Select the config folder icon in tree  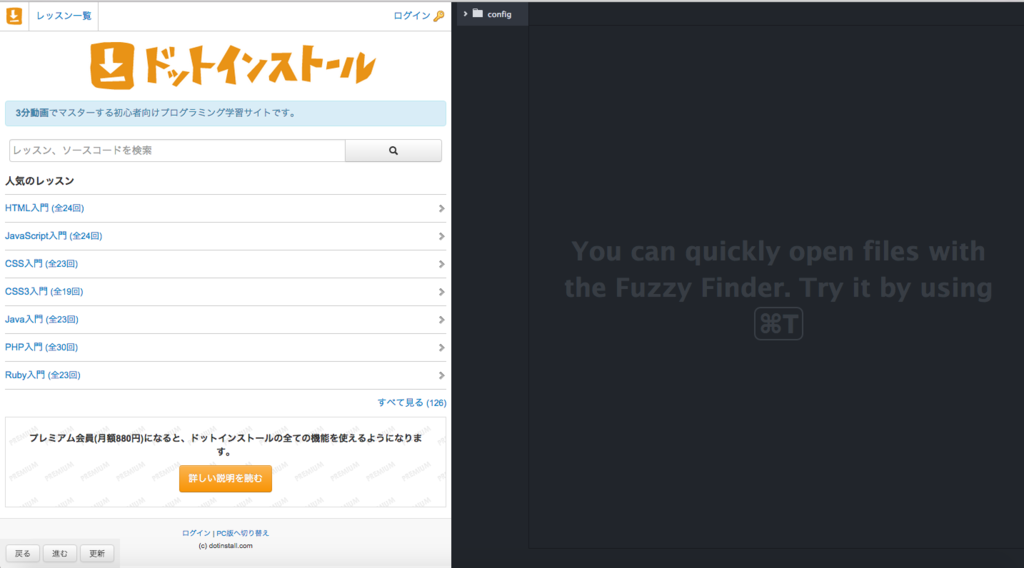click(x=478, y=13)
